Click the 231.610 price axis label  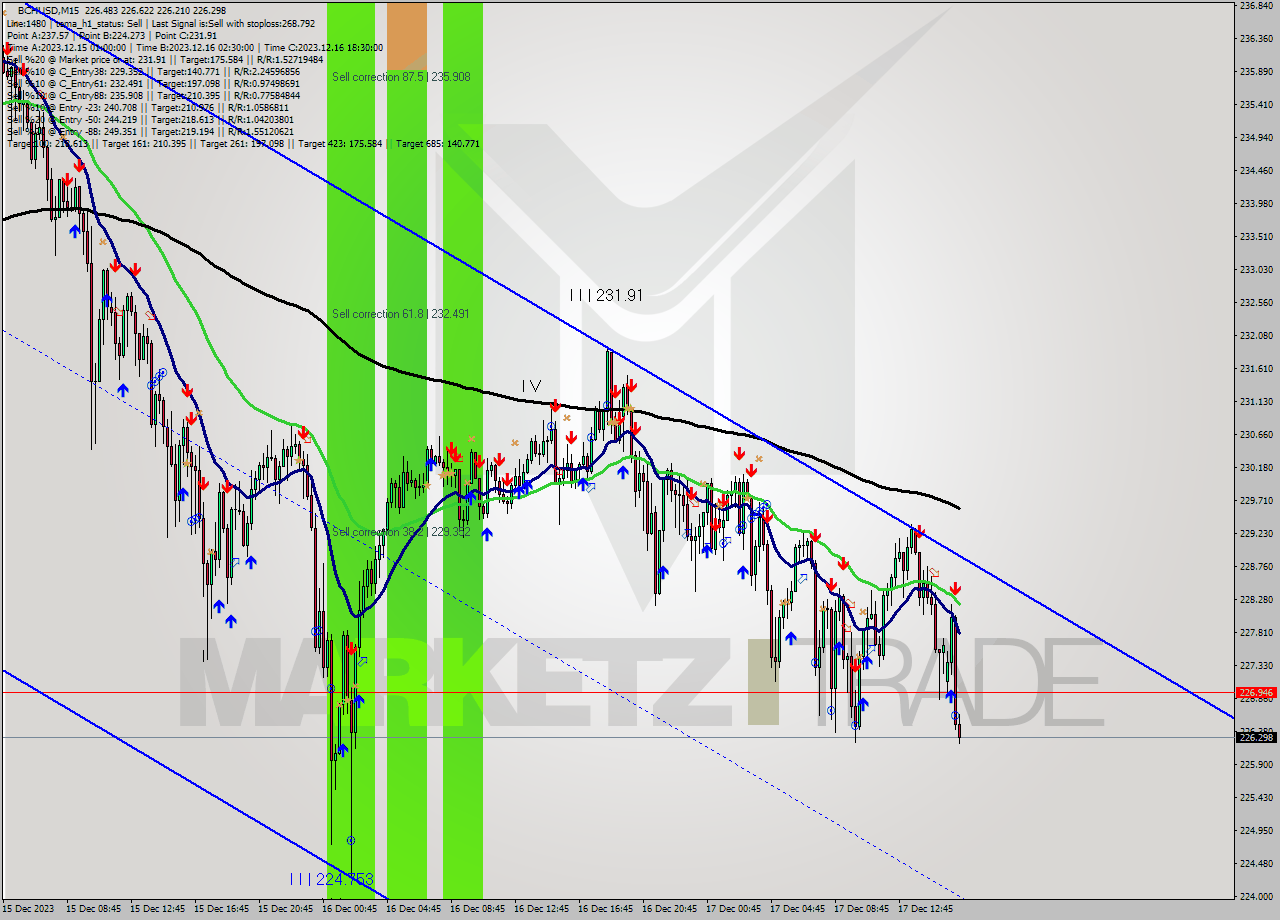[1256, 368]
